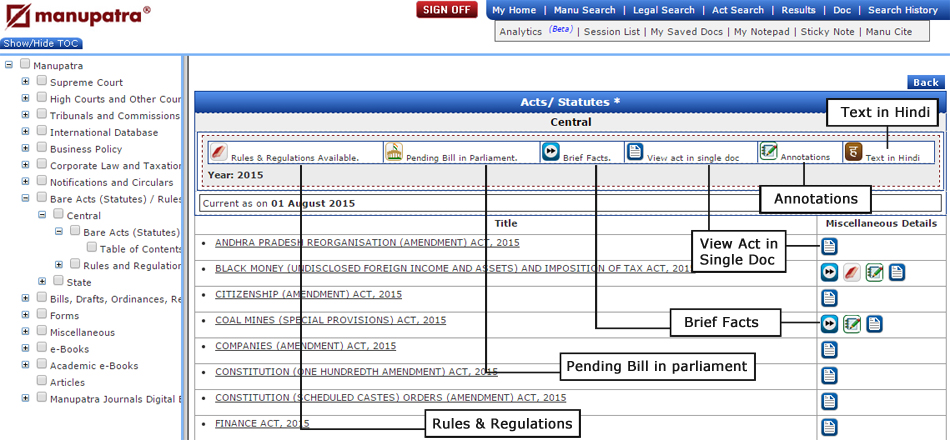This screenshot has height=440, width=950.
Task: Expand the International Database tree node
Action: click(x=25, y=131)
